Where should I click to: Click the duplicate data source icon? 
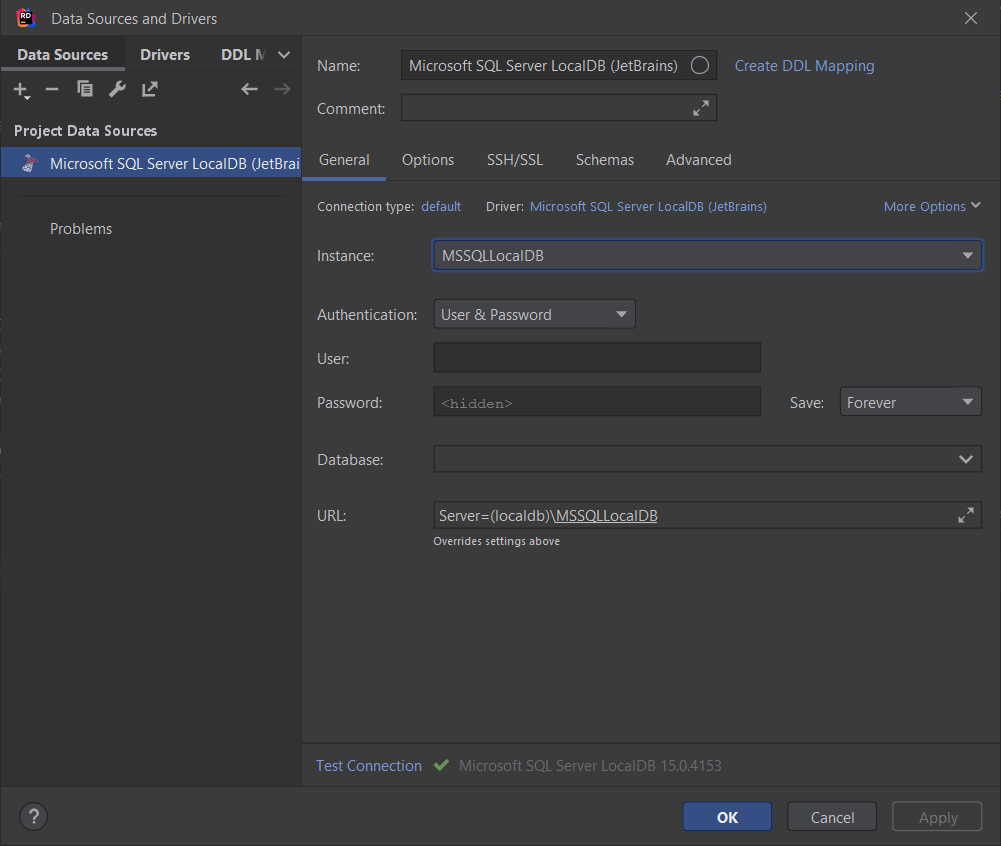click(85, 90)
